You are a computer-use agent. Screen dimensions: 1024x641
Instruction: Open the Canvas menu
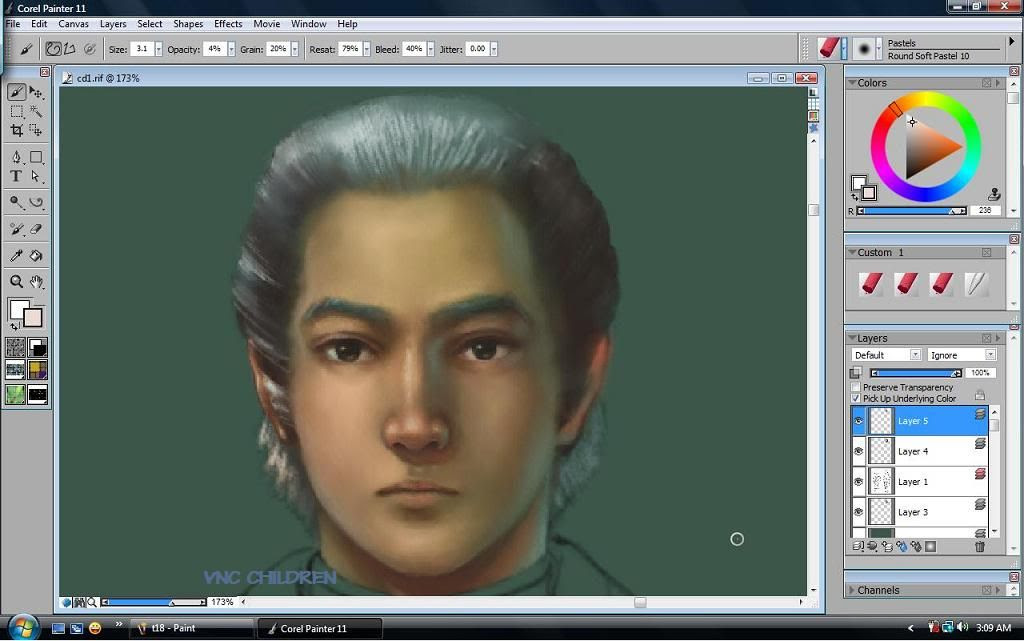pyautogui.click(x=73, y=23)
